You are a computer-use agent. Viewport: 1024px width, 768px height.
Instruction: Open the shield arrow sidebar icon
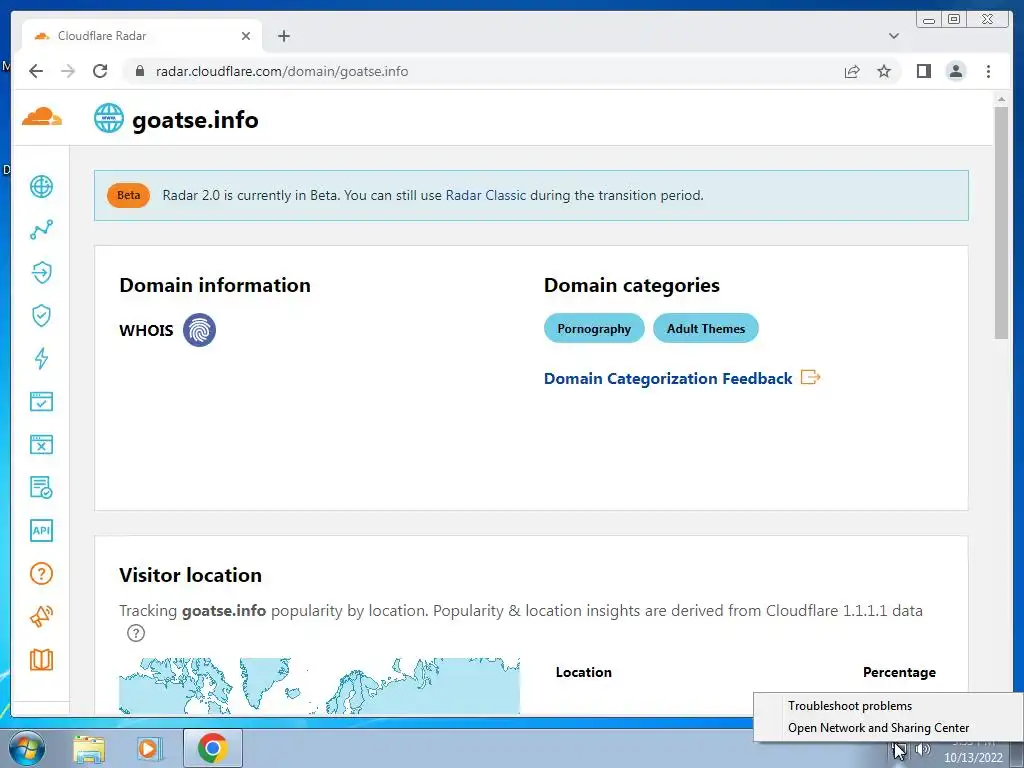[41, 272]
